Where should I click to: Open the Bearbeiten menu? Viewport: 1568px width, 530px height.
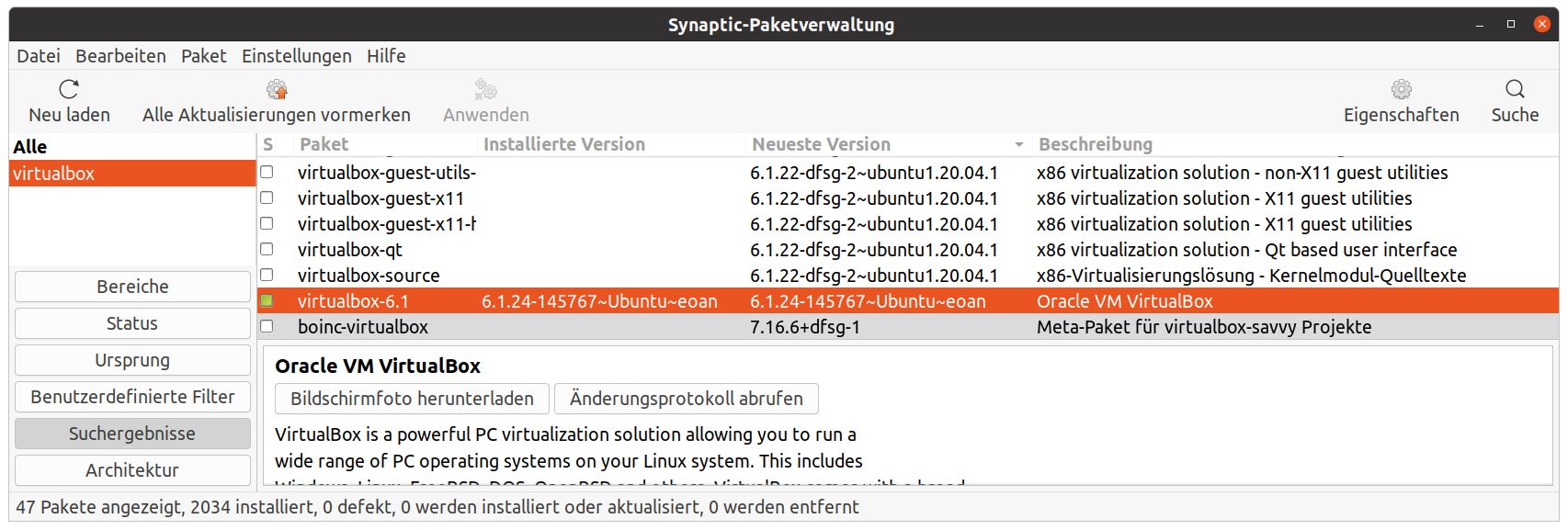[120, 56]
